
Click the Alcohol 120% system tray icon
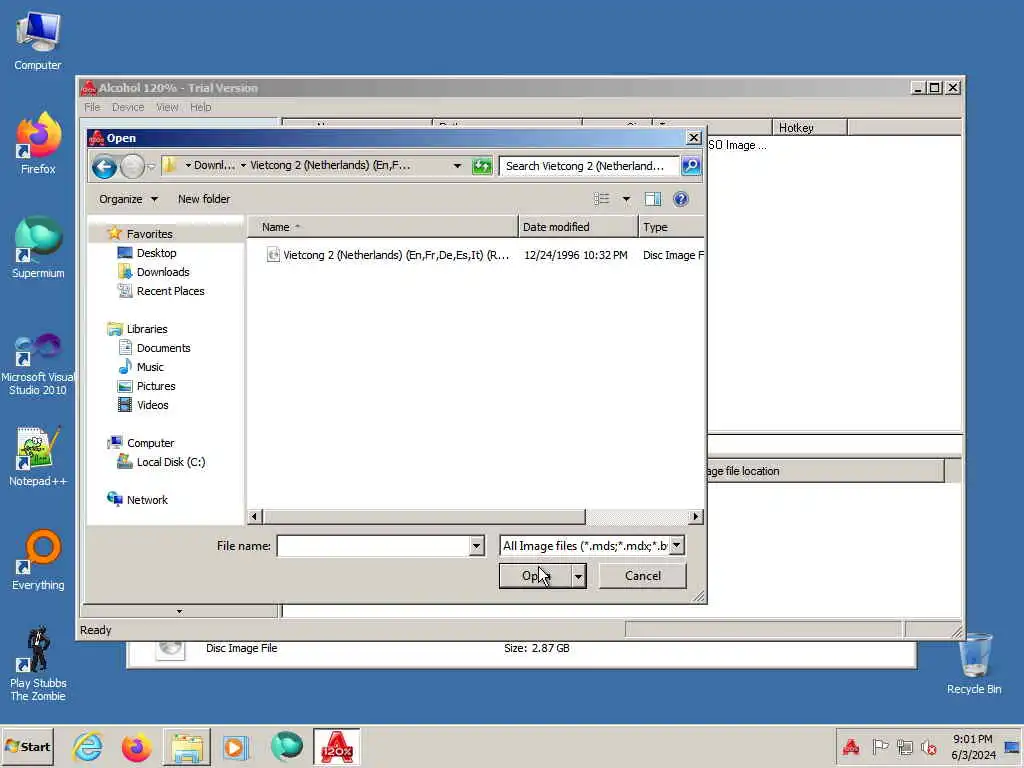click(x=850, y=746)
